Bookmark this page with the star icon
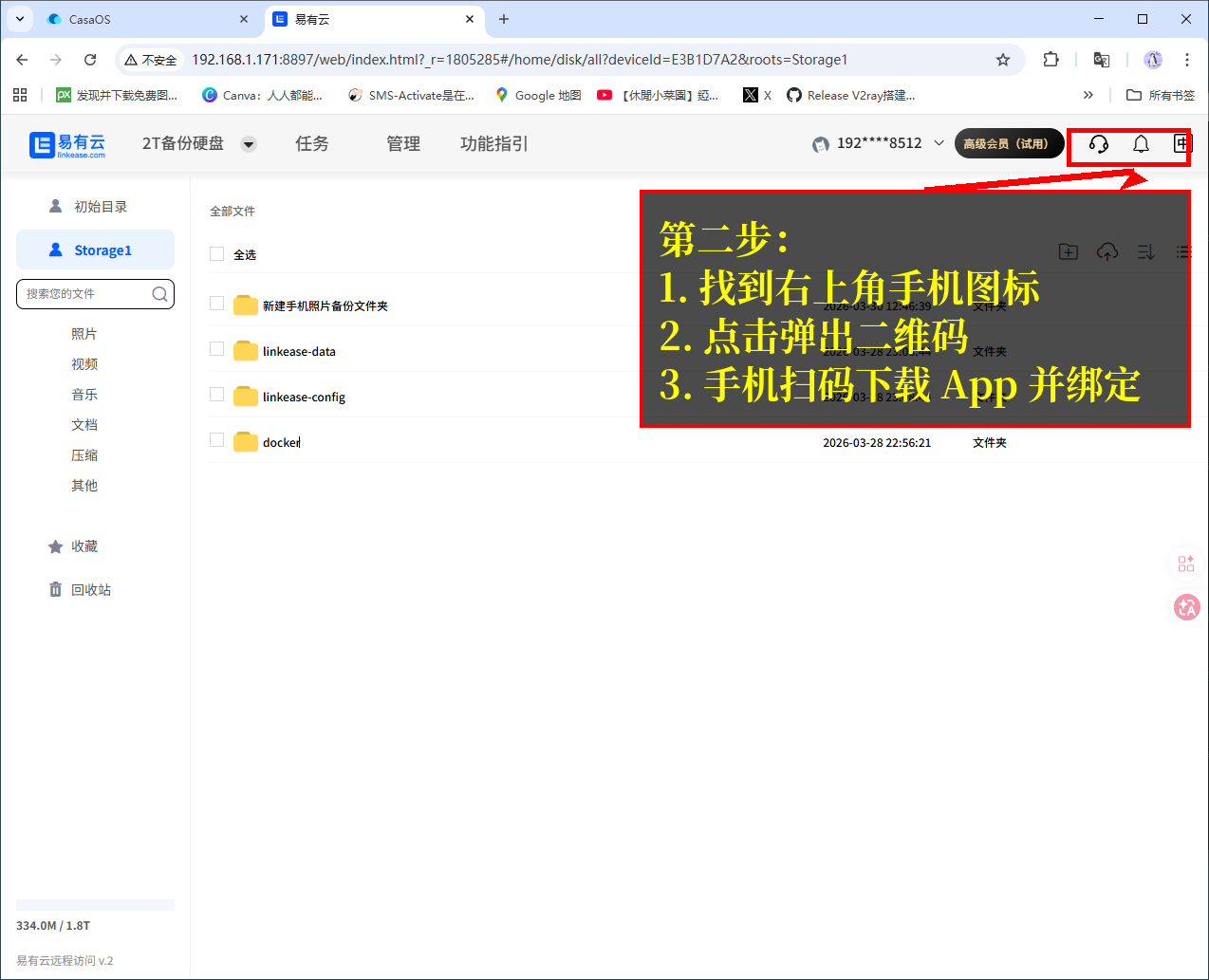This screenshot has width=1209, height=980. (1003, 60)
